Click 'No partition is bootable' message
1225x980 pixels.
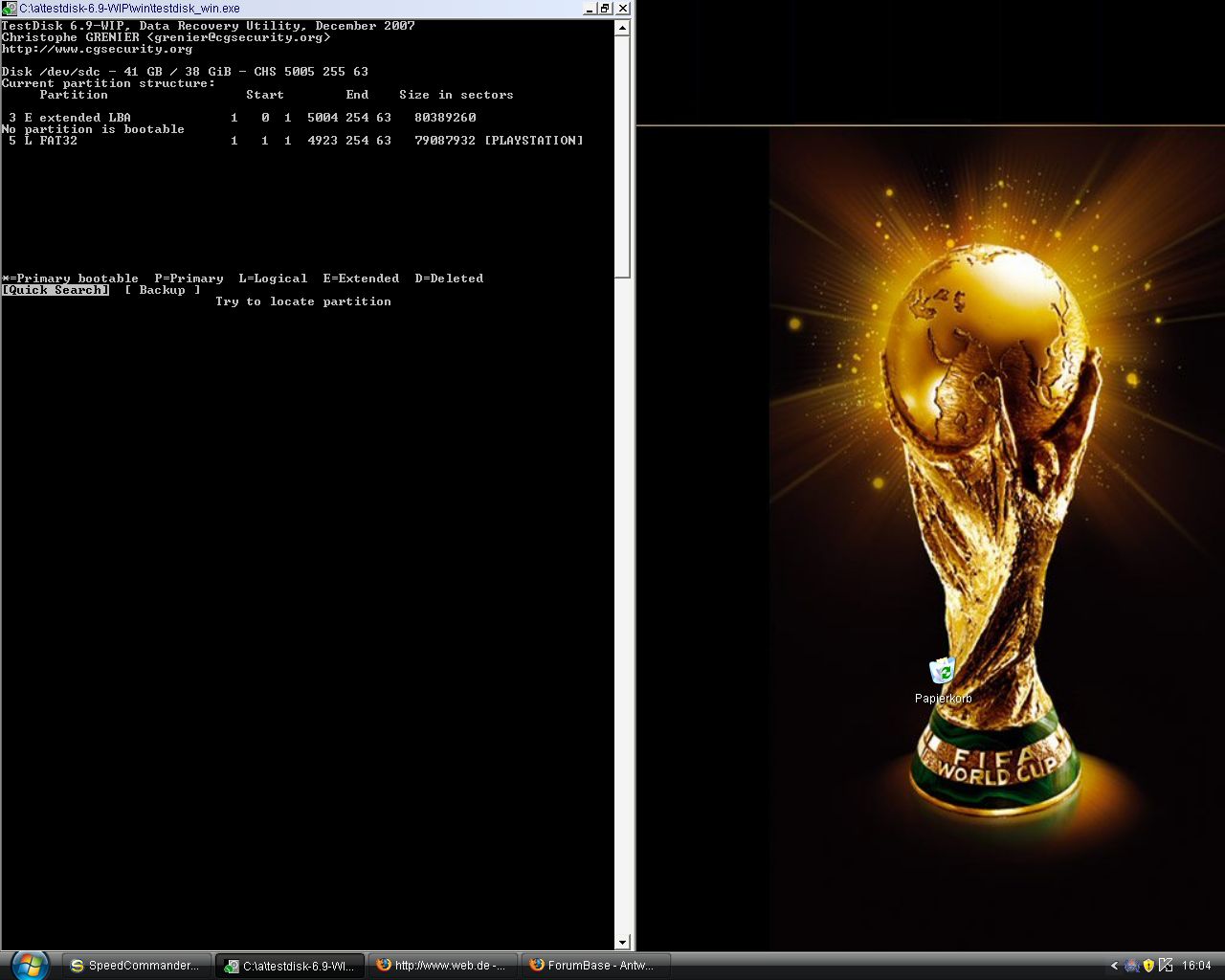[93, 129]
